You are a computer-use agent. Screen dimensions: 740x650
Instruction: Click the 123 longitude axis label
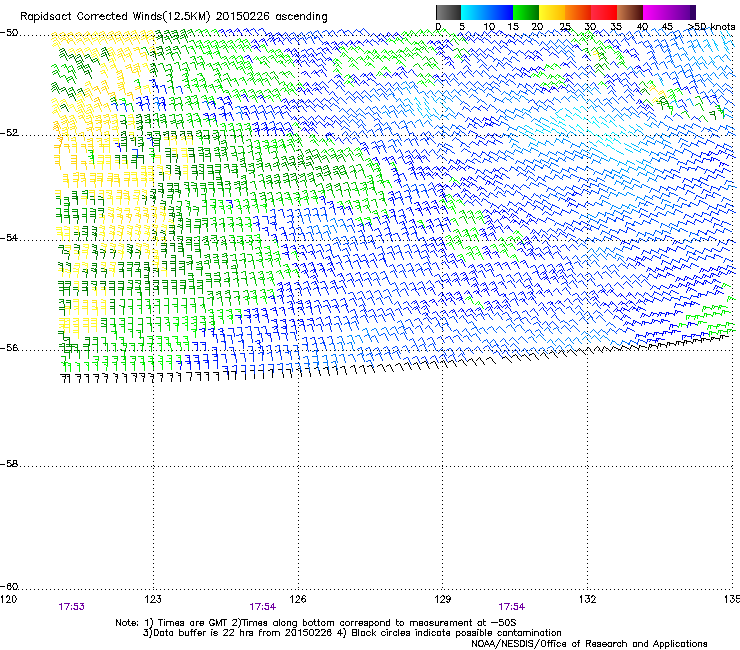pyautogui.click(x=153, y=599)
